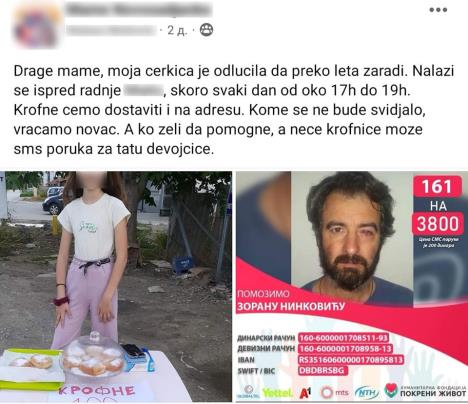The image size is (468, 404).
Task: Click the red 3800 short-code badge
Action: click(438, 223)
